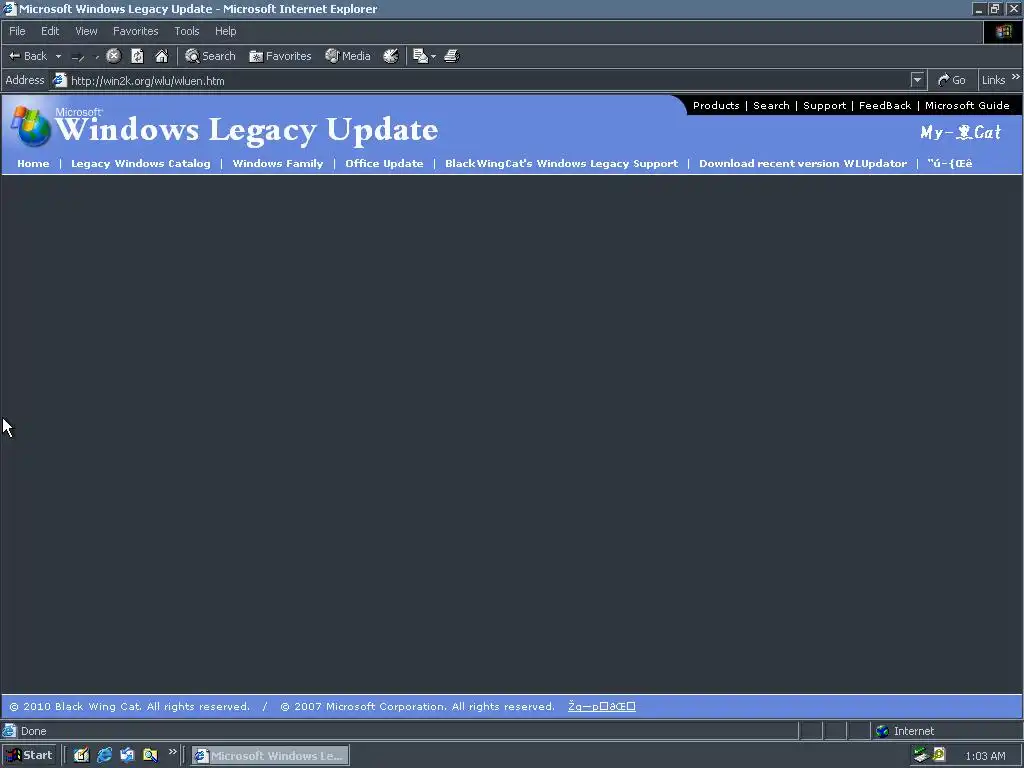This screenshot has width=1024, height=768.
Task: Open the Office Update page
Action: (384, 164)
